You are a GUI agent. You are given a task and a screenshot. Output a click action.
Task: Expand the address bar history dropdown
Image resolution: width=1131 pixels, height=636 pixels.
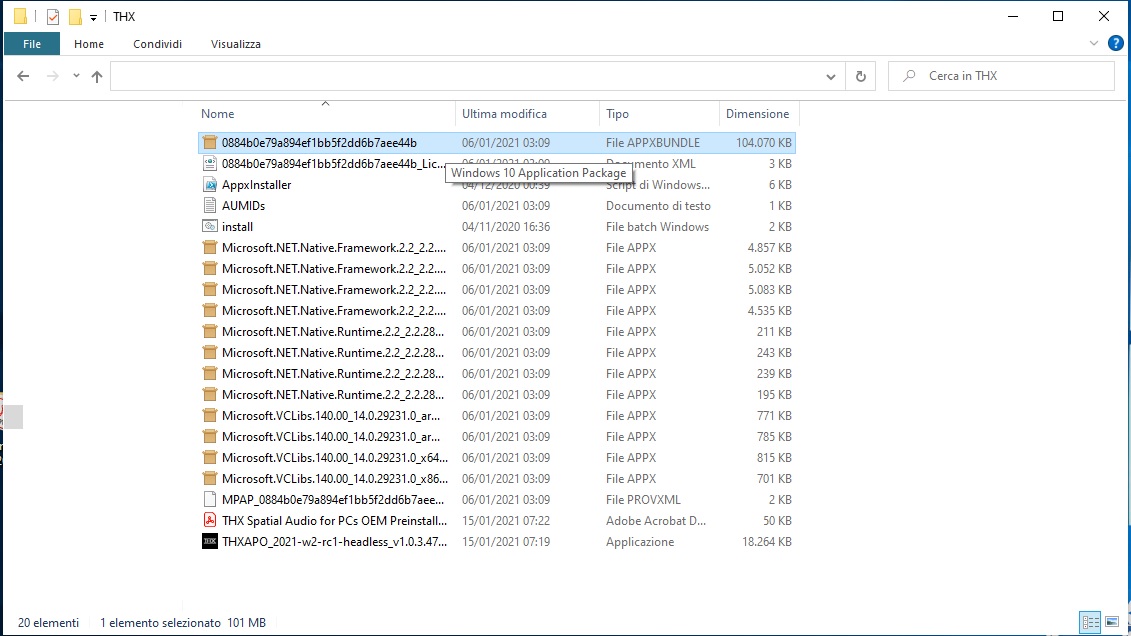point(830,76)
